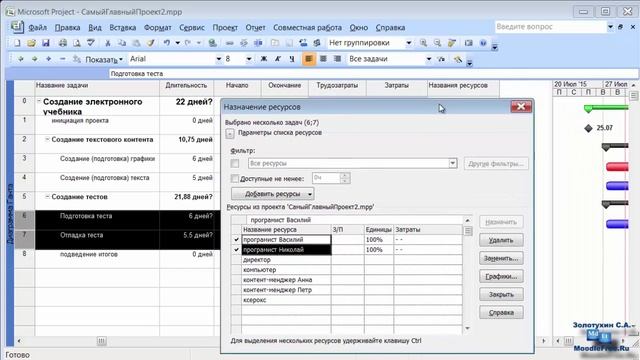Open the Arial font name dropdown
This screenshot has height=360, width=640.
pos(218,59)
